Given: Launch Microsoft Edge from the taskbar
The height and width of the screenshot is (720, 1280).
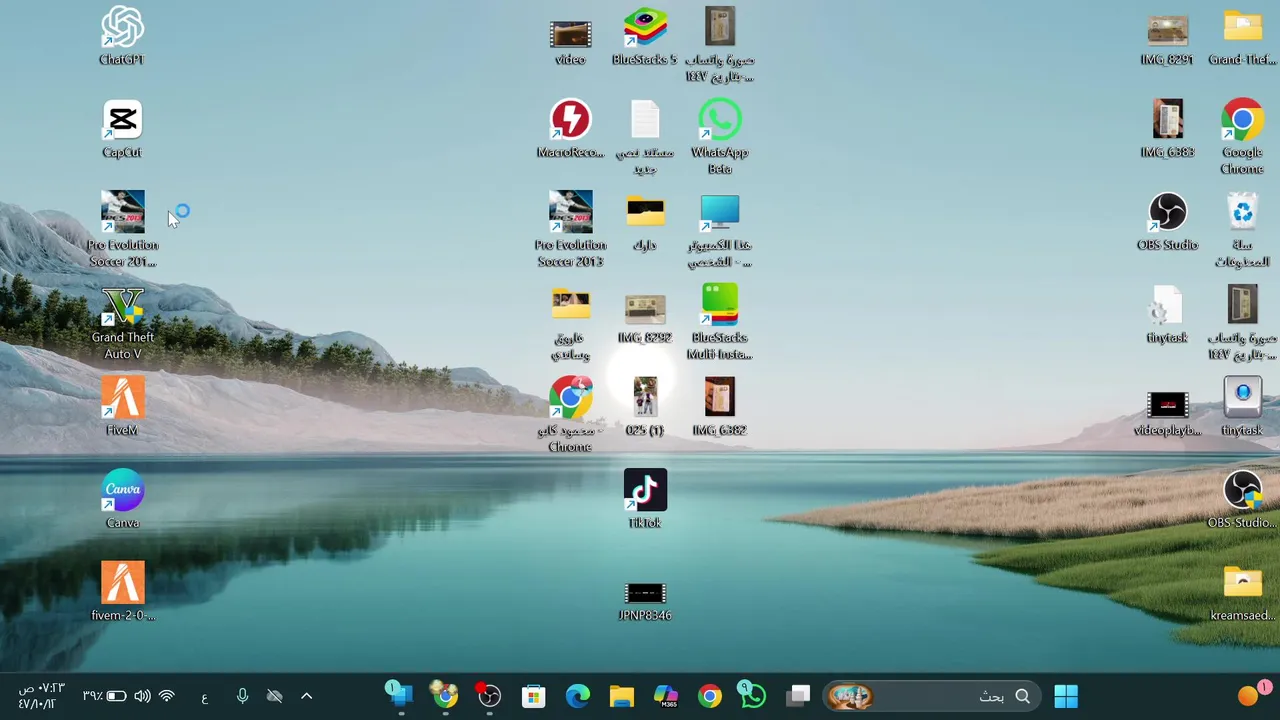Looking at the screenshot, I should click(578, 696).
